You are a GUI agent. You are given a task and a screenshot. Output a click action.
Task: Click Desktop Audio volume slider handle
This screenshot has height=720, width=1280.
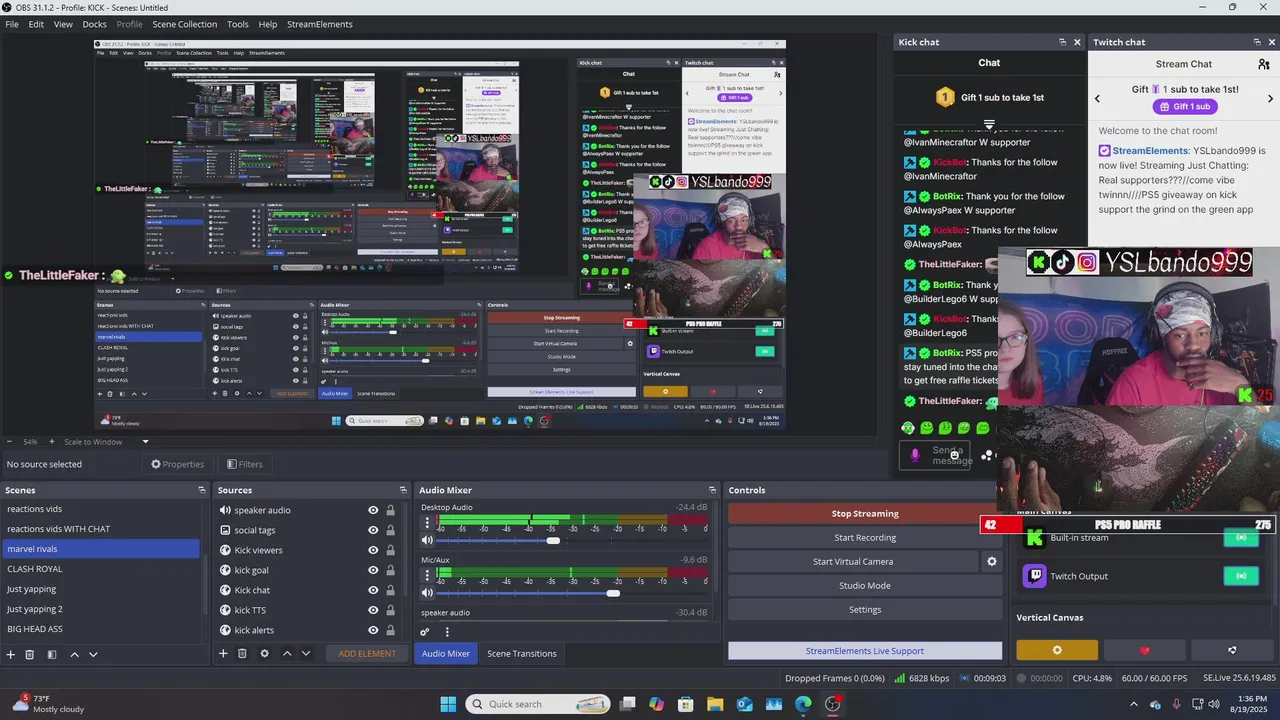click(553, 540)
